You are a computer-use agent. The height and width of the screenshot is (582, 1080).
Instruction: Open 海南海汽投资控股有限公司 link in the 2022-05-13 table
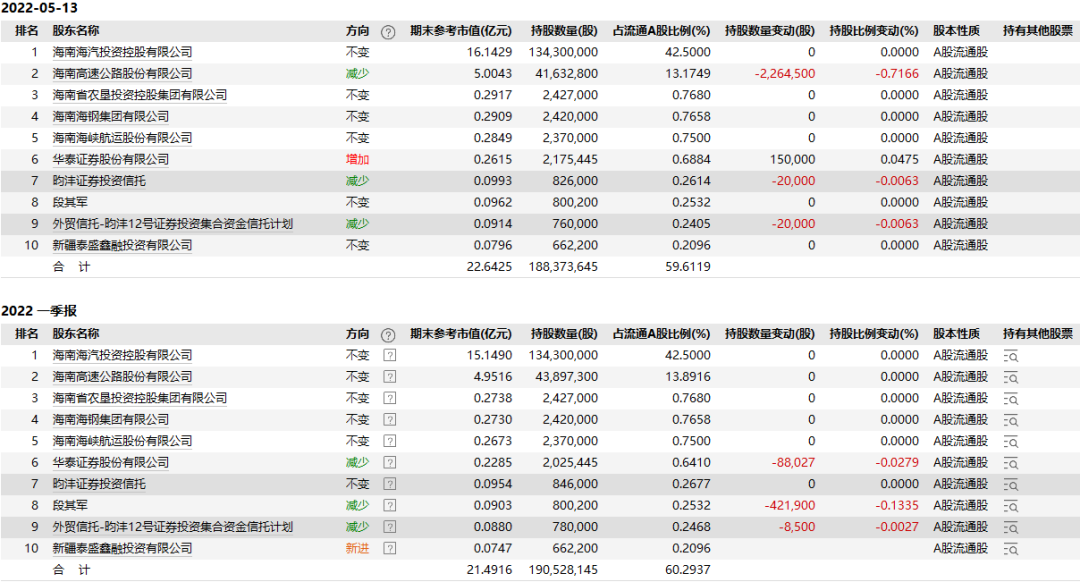tap(123, 52)
